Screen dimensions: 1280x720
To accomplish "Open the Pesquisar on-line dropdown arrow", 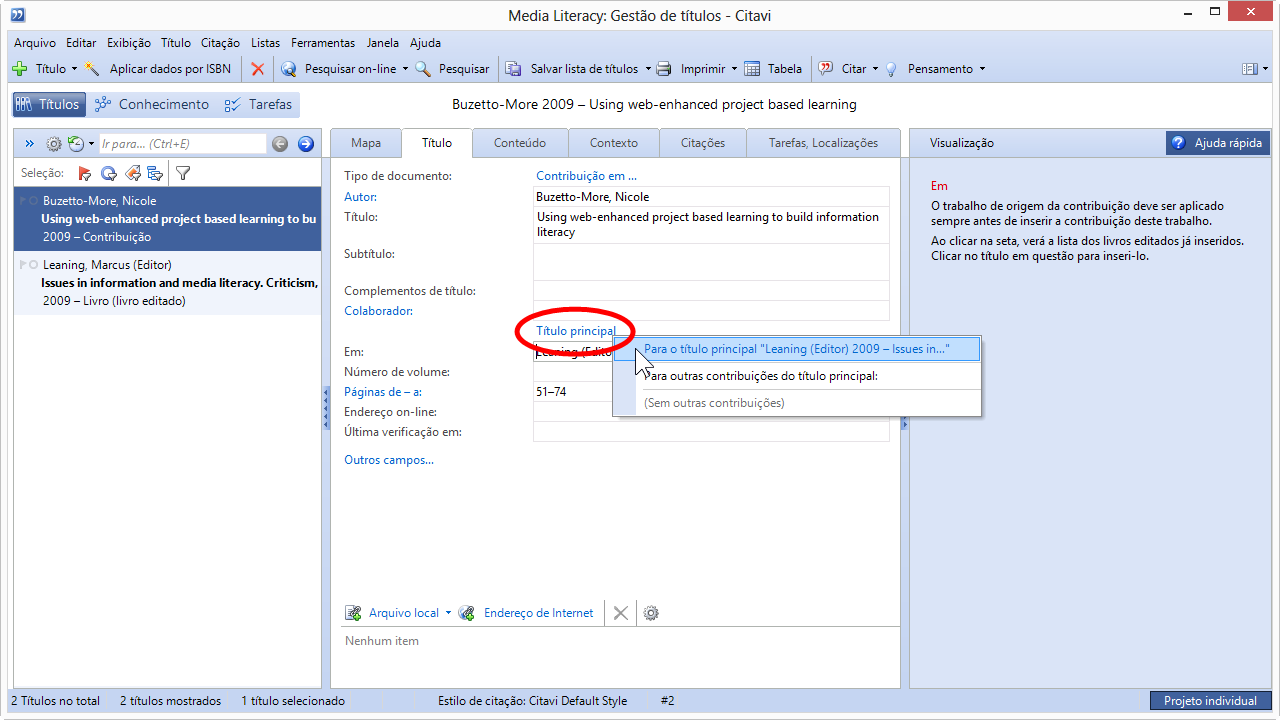I will click(x=405, y=69).
